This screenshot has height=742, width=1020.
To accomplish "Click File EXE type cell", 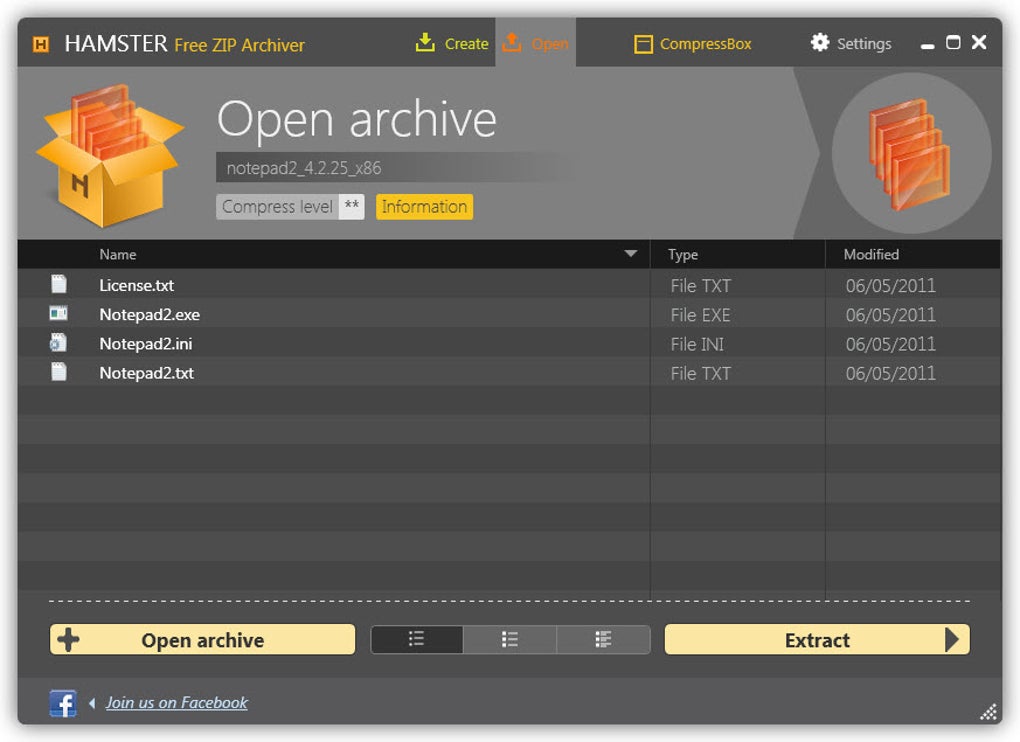I will [700, 315].
